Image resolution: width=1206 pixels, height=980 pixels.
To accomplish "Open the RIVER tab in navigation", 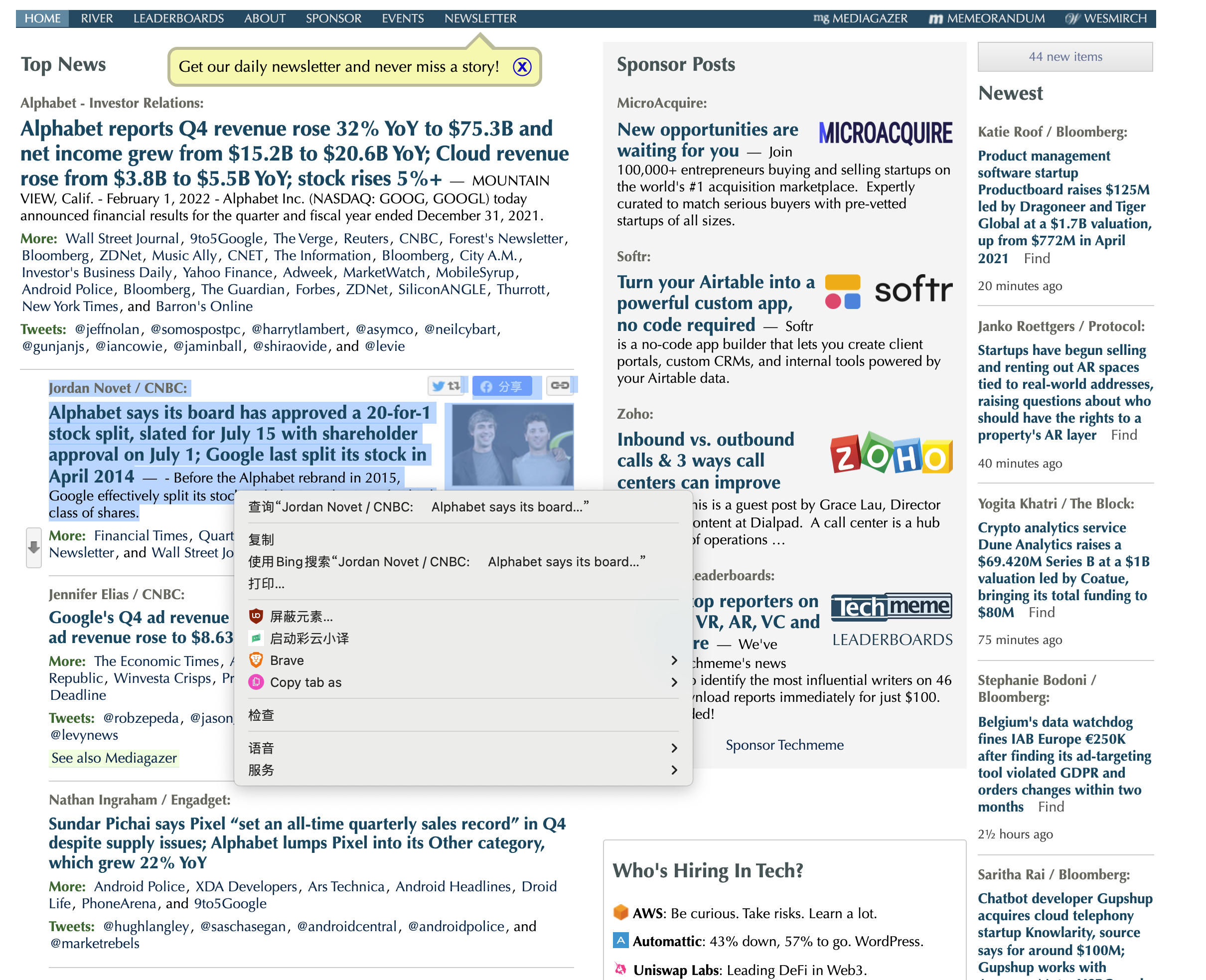I will pos(97,18).
